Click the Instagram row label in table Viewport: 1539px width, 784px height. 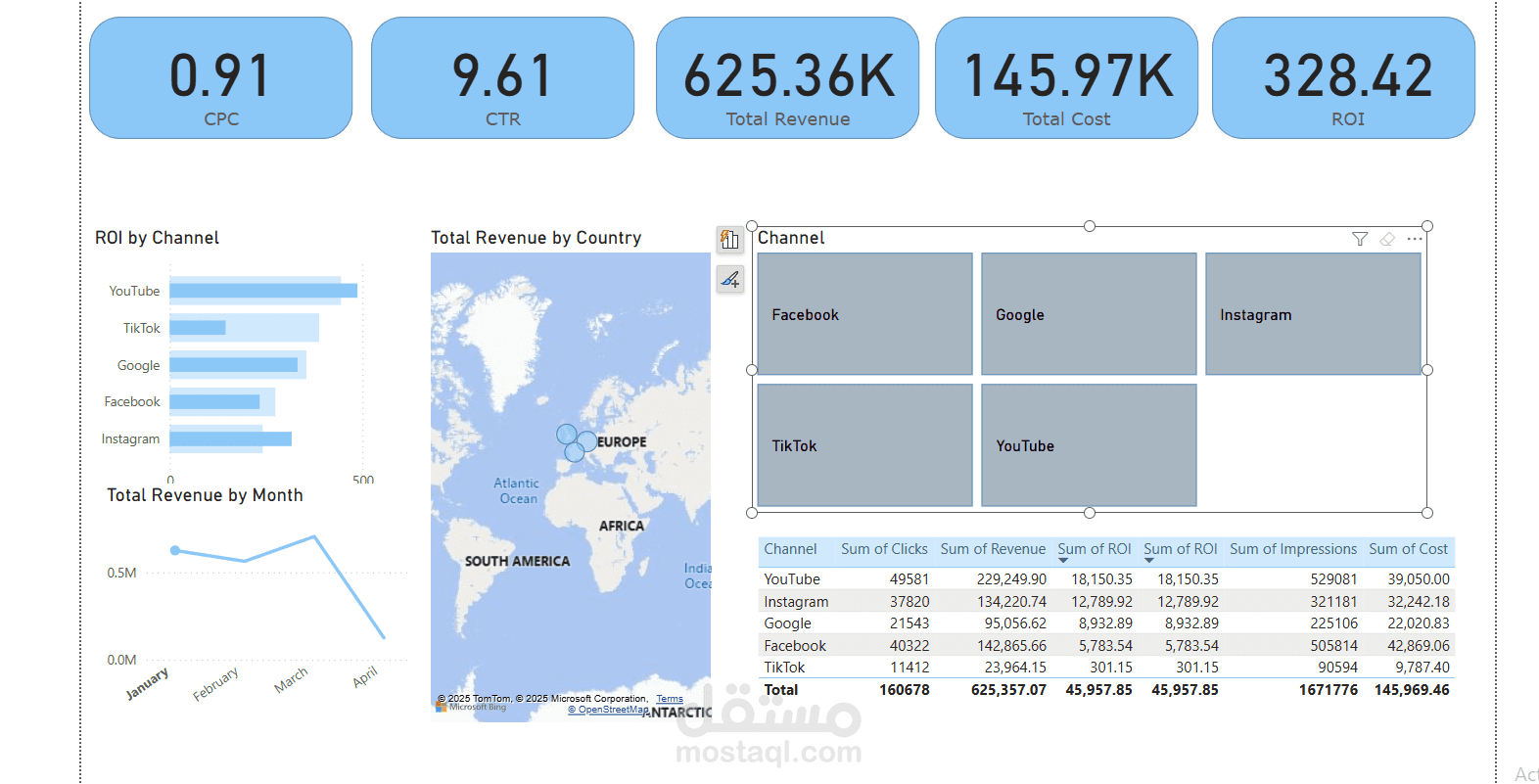796,602
